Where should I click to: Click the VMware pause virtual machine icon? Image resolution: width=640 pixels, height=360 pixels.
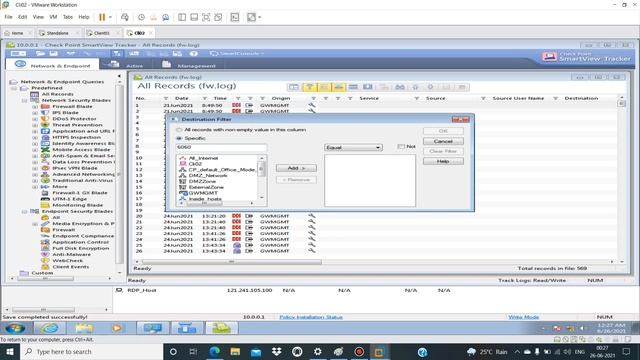[102, 17]
